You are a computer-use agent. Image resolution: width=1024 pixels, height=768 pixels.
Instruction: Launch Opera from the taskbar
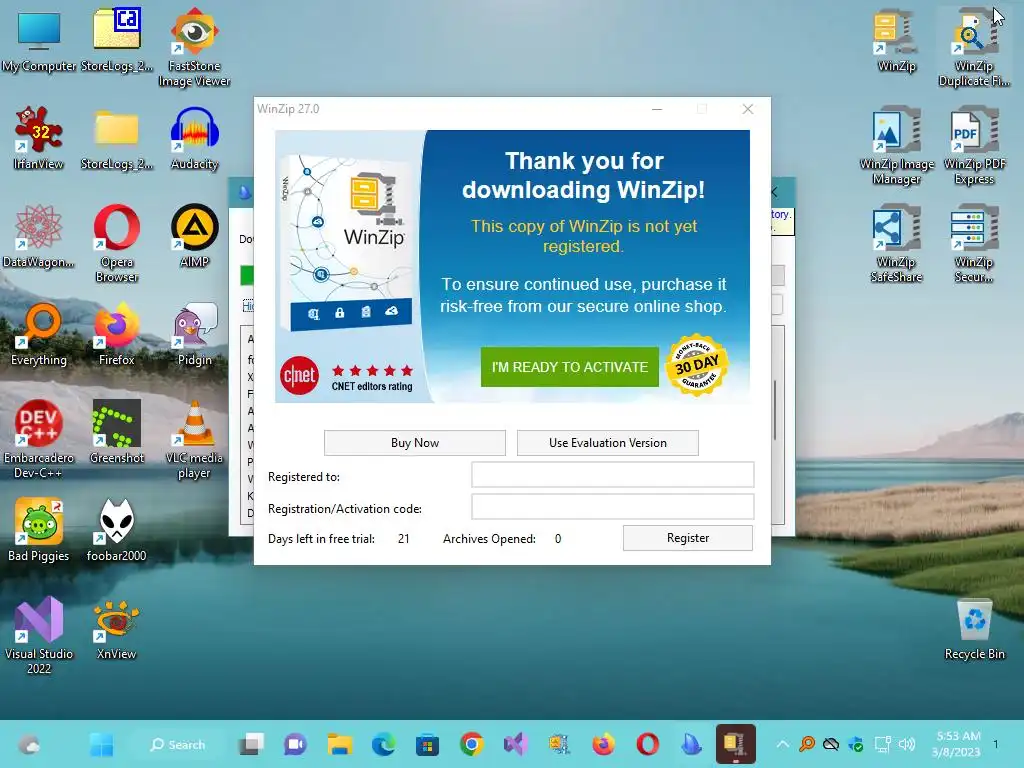(x=647, y=744)
